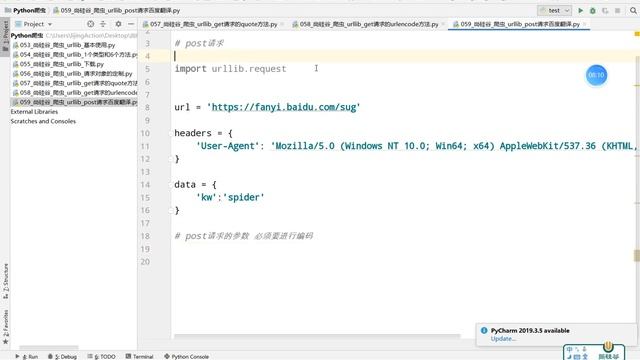640x360 pixels.
Task: Close the 059 post editor tab
Action: pos(584,24)
